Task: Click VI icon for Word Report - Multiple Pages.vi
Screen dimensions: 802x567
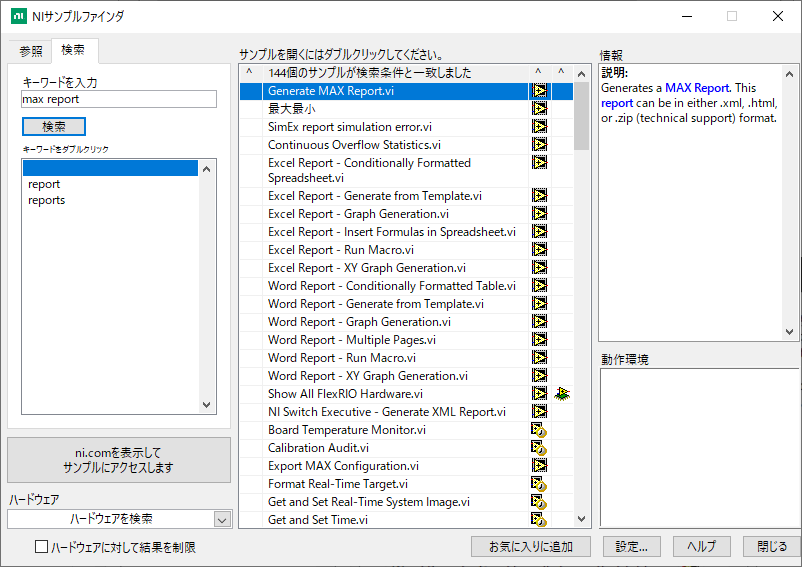Action: coord(539,339)
